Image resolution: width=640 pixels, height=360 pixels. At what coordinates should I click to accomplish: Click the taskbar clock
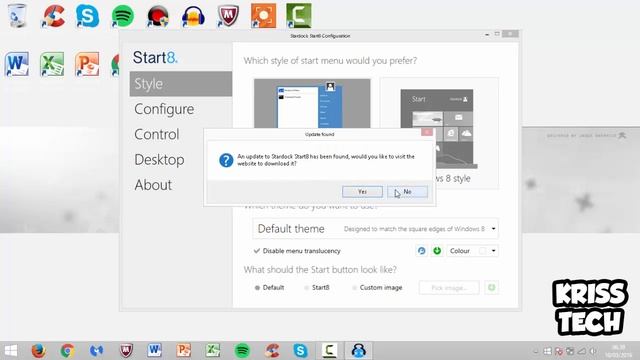[619, 351]
